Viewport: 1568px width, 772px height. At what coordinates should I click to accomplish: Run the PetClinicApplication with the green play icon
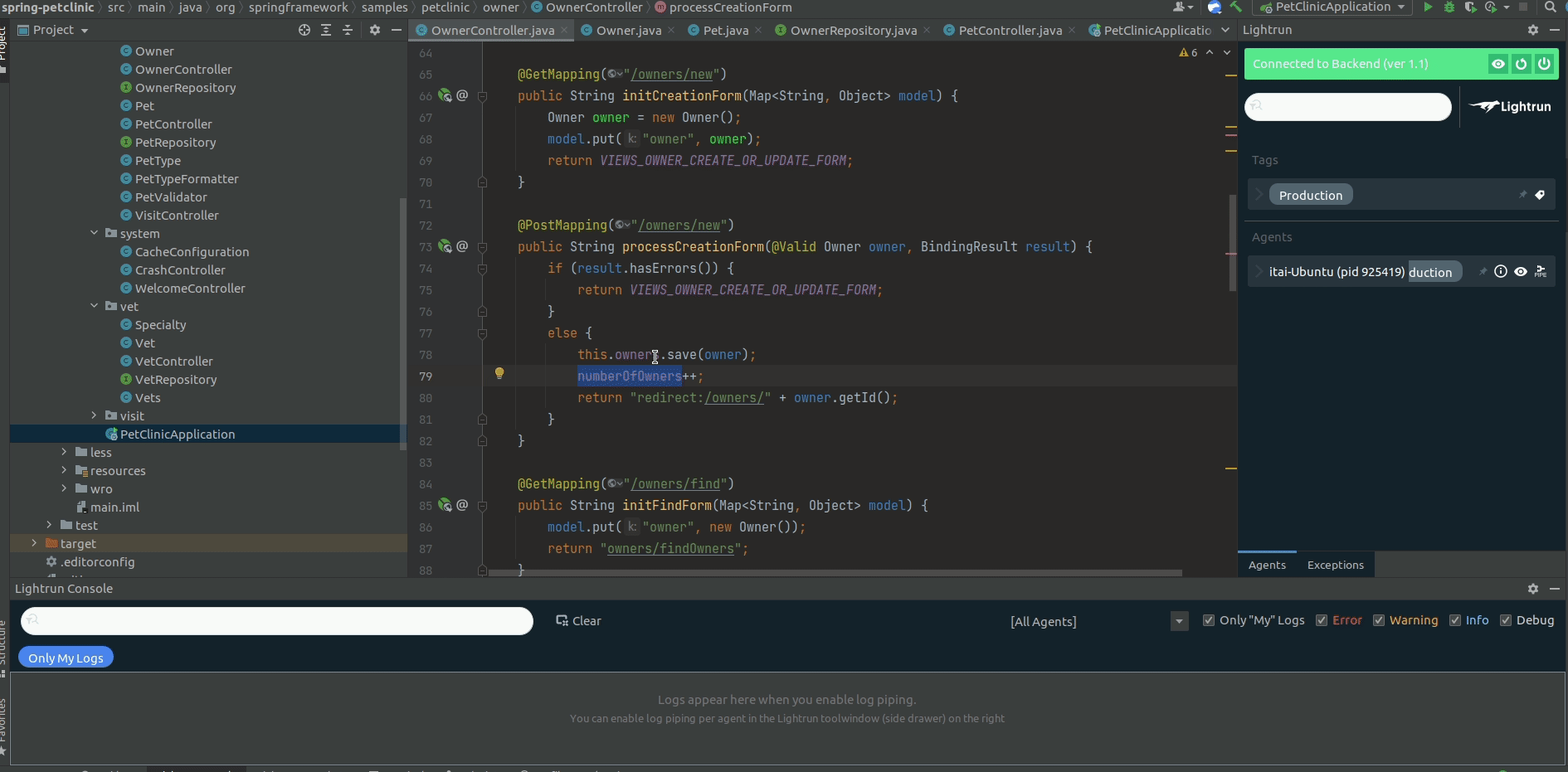1429,7
